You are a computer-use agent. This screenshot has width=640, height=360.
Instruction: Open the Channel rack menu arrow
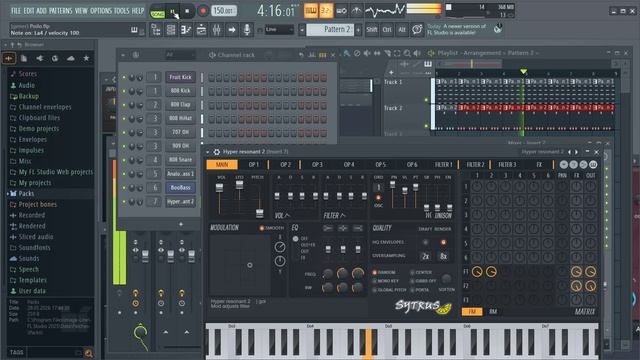(x=123, y=55)
